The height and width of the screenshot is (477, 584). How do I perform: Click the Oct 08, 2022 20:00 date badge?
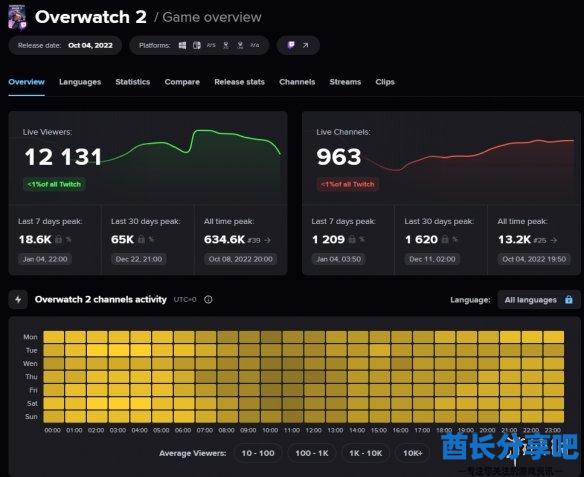pos(240,259)
